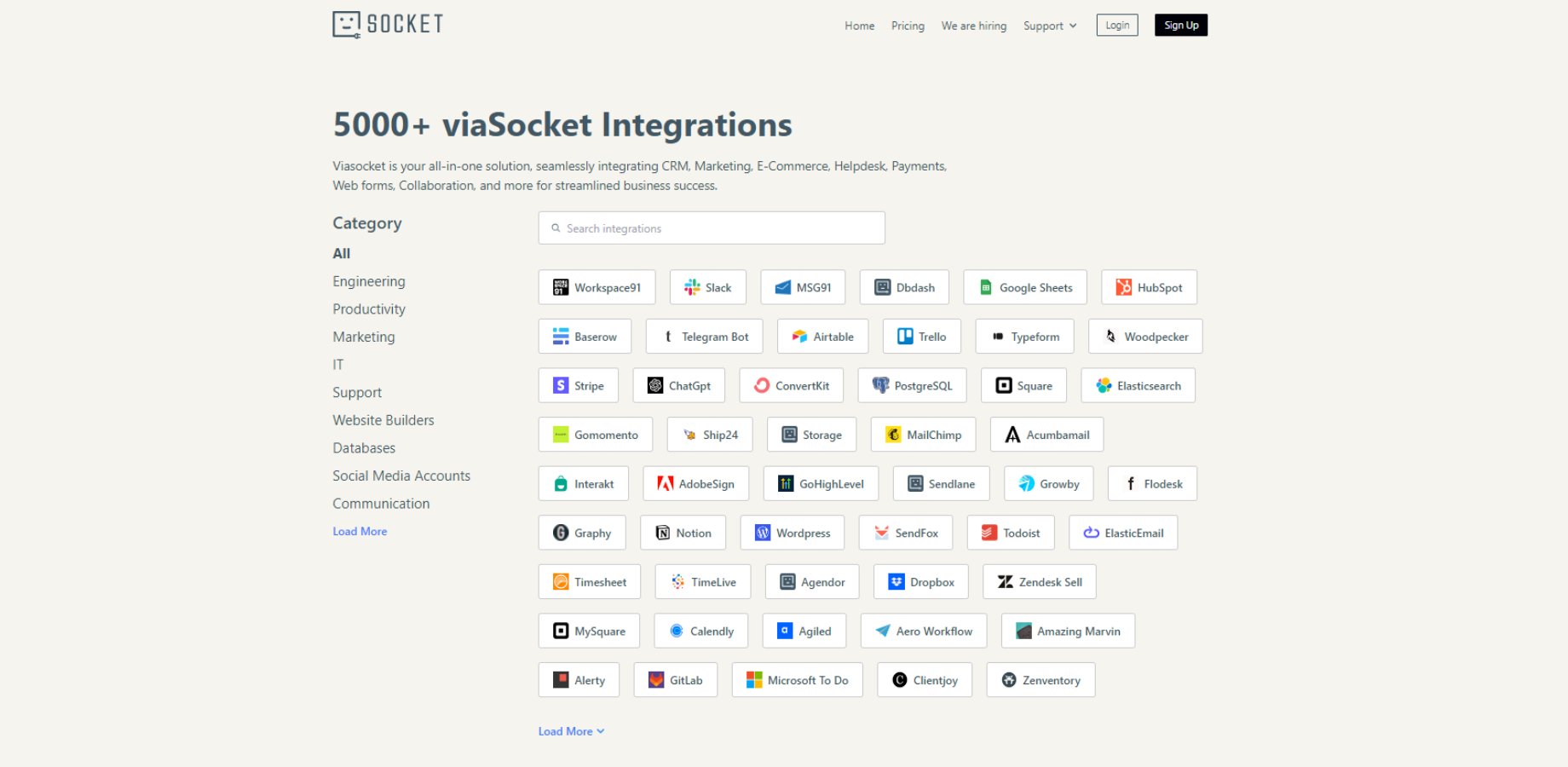Screen dimensions: 1568x767
Task: Click the Slack integration icon
Action: [692, 288]
